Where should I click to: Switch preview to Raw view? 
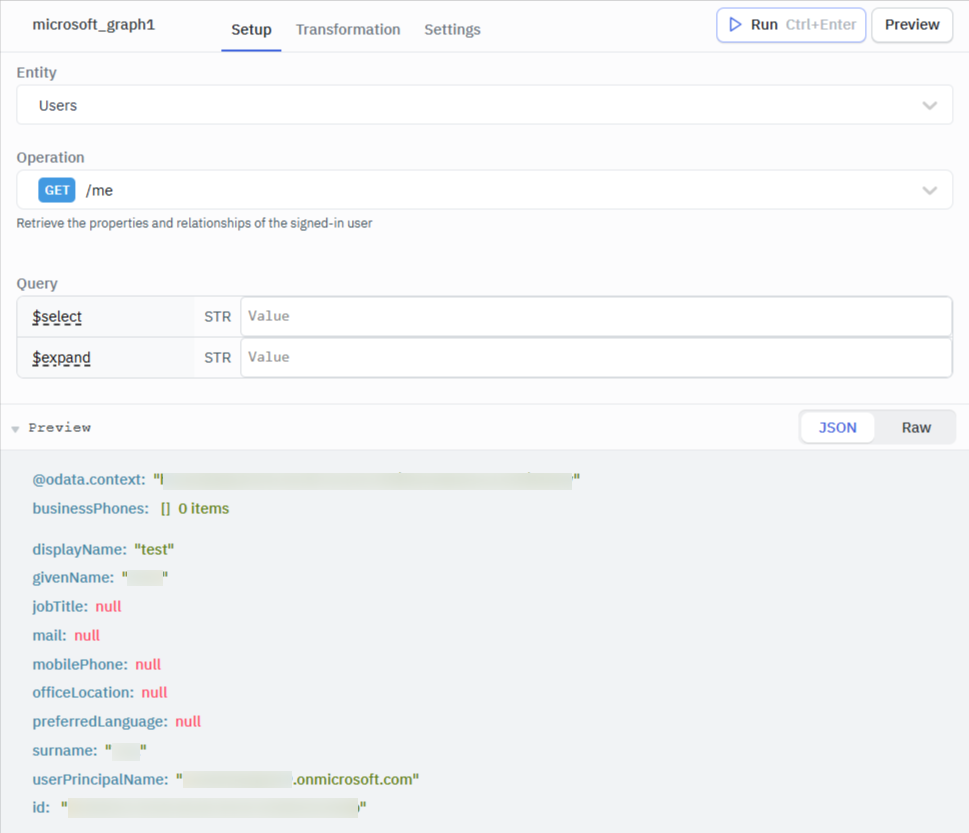pos(916,428)
